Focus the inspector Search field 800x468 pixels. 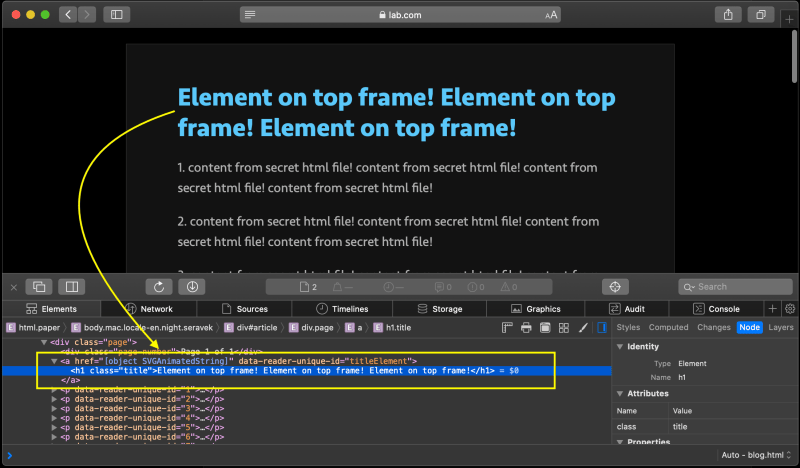point(735,287)
